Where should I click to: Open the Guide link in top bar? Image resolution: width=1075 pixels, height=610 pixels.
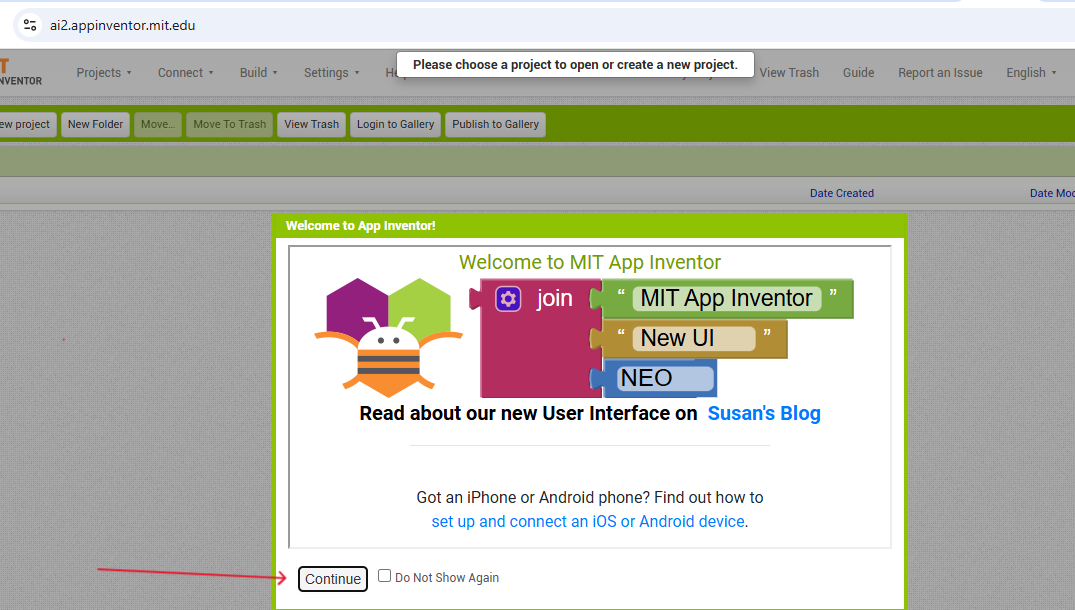pos(858,73)
